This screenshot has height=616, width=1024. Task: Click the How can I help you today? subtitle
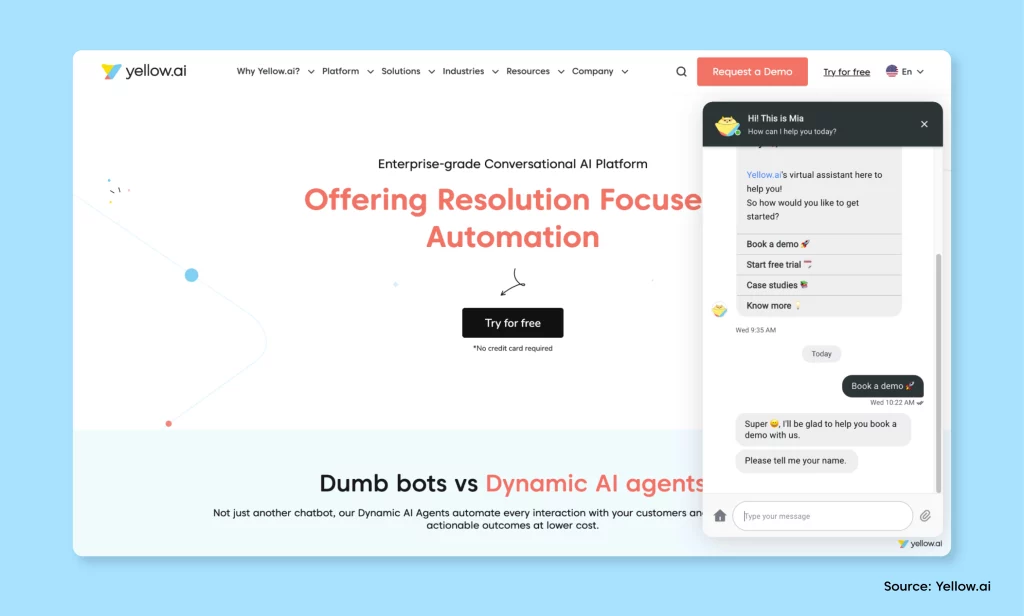click(x=792, y=131)
